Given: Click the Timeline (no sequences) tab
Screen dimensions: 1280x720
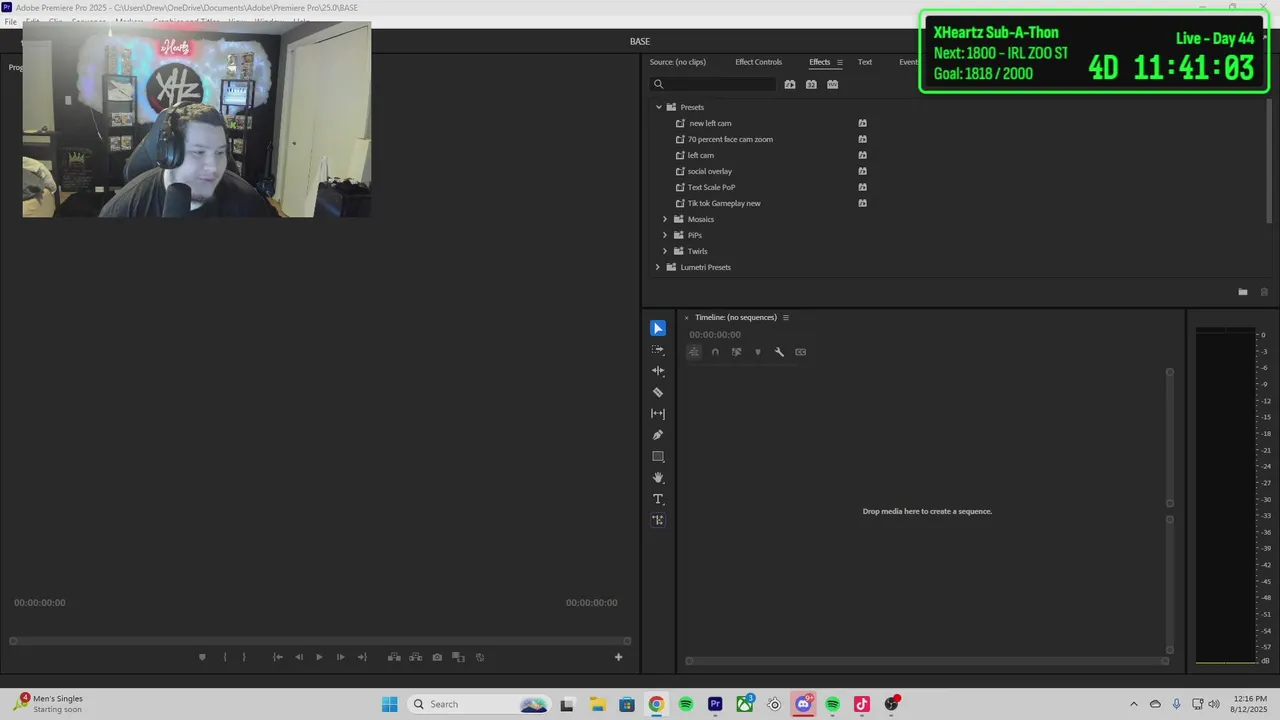Looking at the screenshot, I should click(x=736, y=317).
